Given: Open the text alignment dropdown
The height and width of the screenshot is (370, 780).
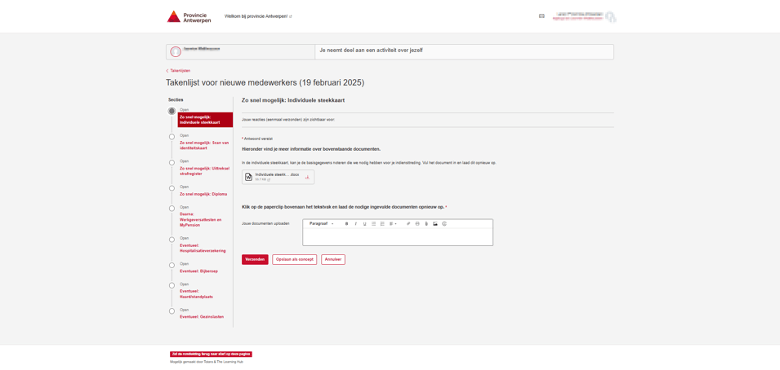Looking at the screenshot, I should coord(393,224).
